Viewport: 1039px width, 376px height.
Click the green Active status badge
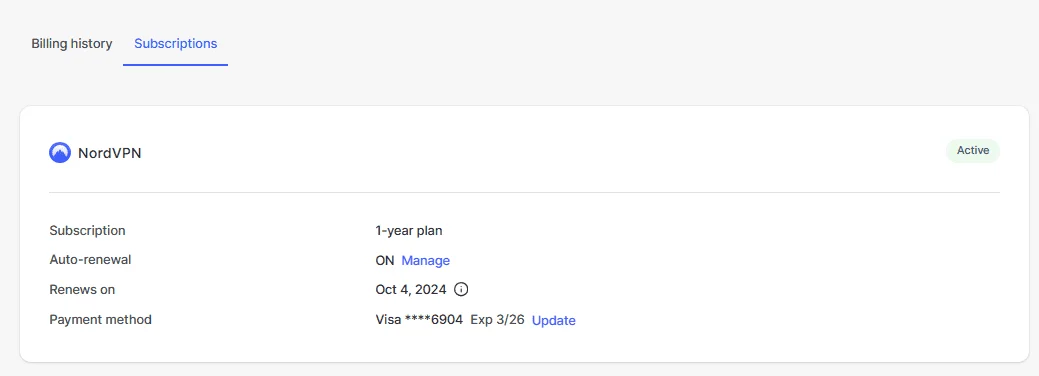[x=973, y=151]
